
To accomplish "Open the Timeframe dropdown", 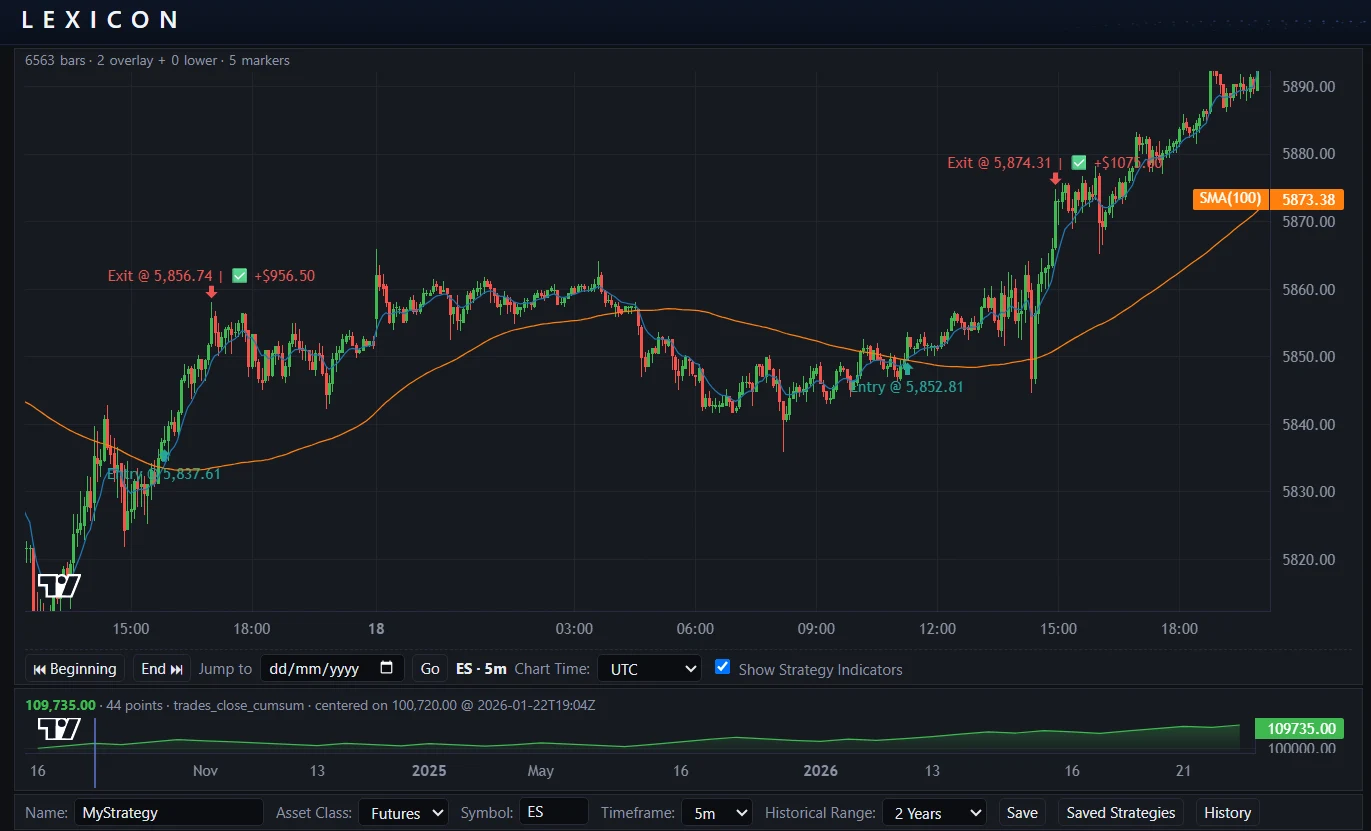I will coord(716,812).
